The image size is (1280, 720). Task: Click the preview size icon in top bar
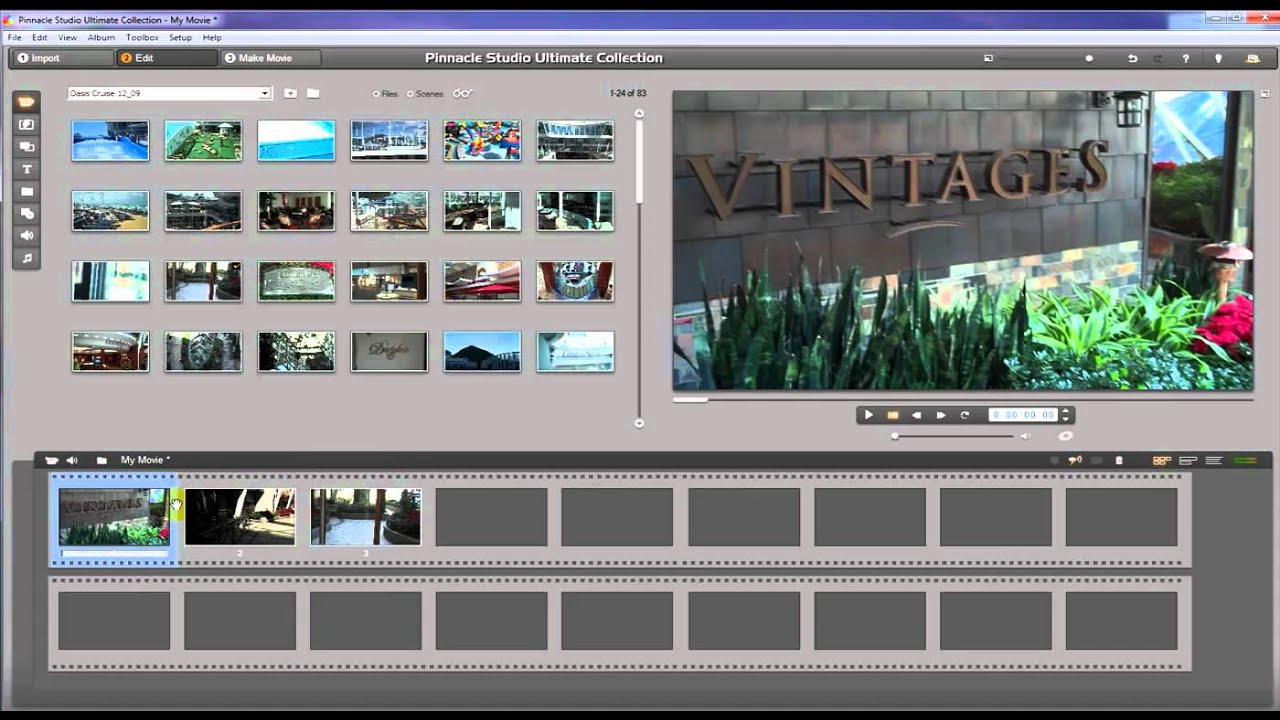pyautogui.click(x=988, y=58)
